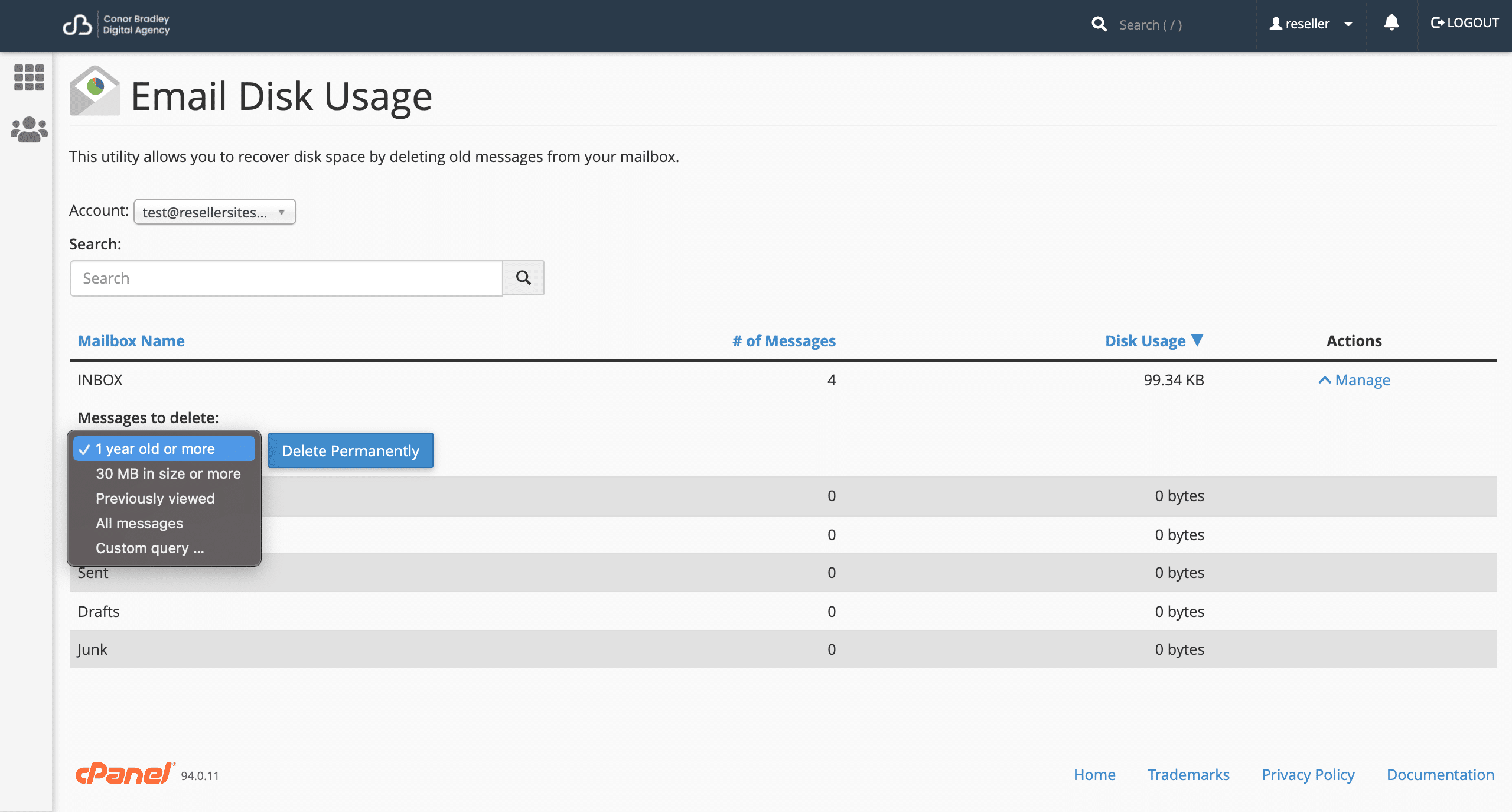This screenshot has height=812, width=1512.
Task: Click the Conor Bradley Digital Agency logo
Action: 116,25
